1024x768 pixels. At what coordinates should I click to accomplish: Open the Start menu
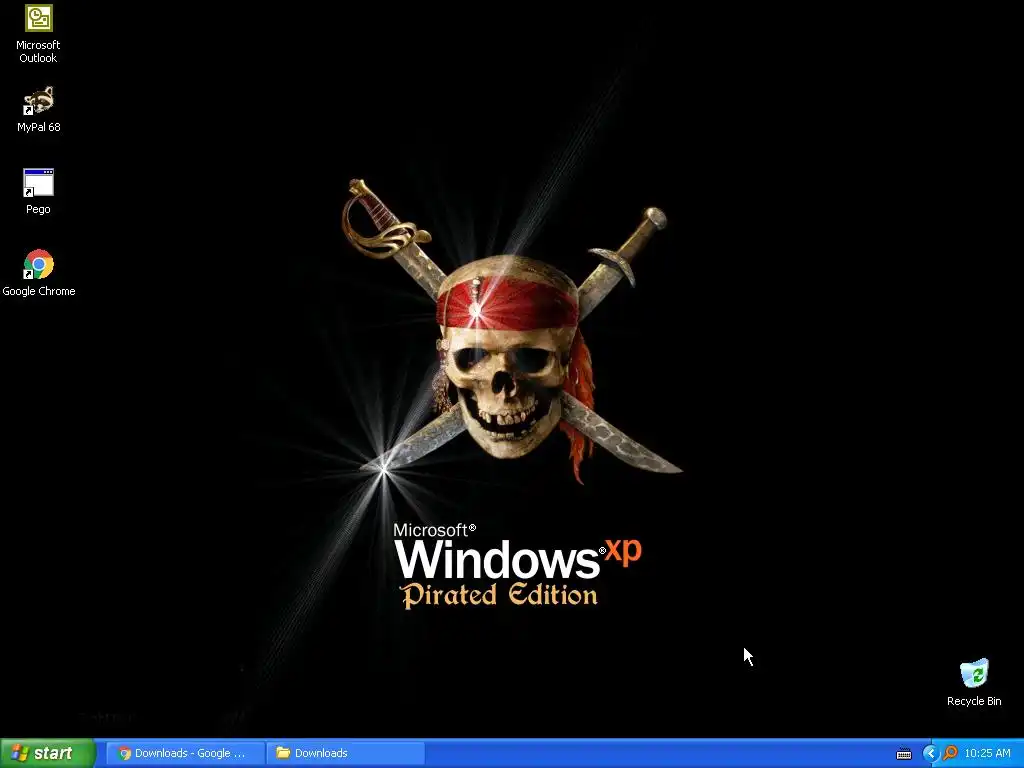click(48, 753)
